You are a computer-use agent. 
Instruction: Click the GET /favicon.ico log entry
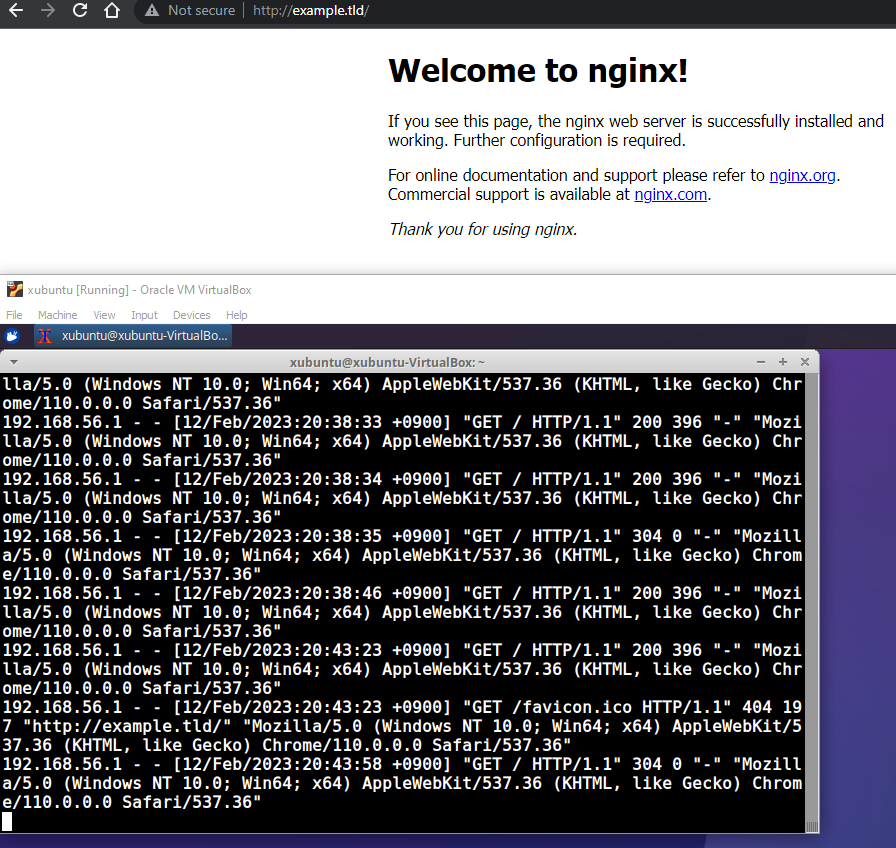tap(402, 726)
